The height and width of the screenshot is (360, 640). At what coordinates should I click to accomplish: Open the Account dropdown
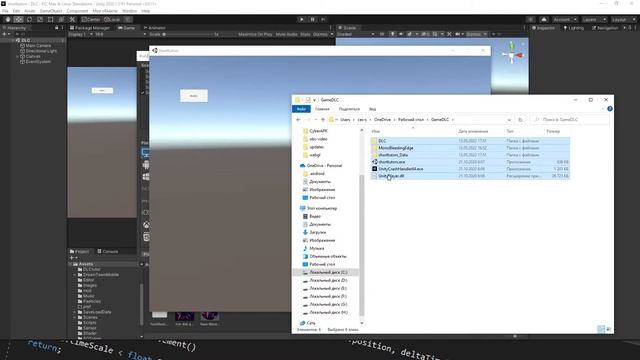[564, 19]
